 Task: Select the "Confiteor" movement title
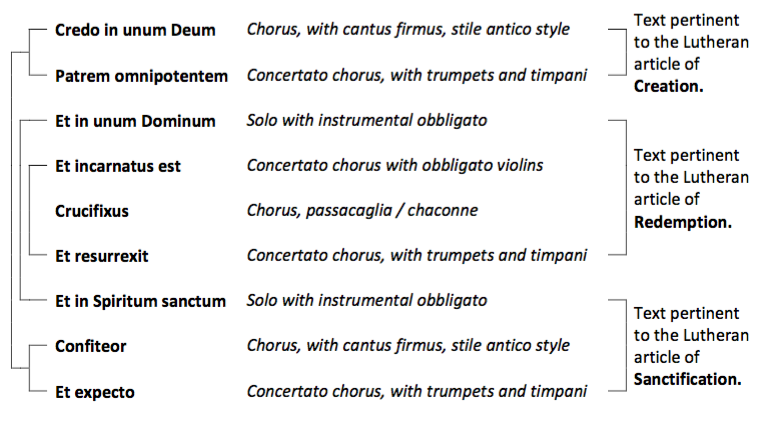click(91, 346)
